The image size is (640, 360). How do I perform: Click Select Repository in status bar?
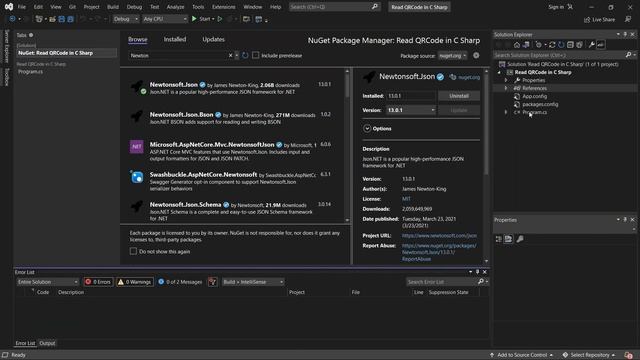[588, 355]
